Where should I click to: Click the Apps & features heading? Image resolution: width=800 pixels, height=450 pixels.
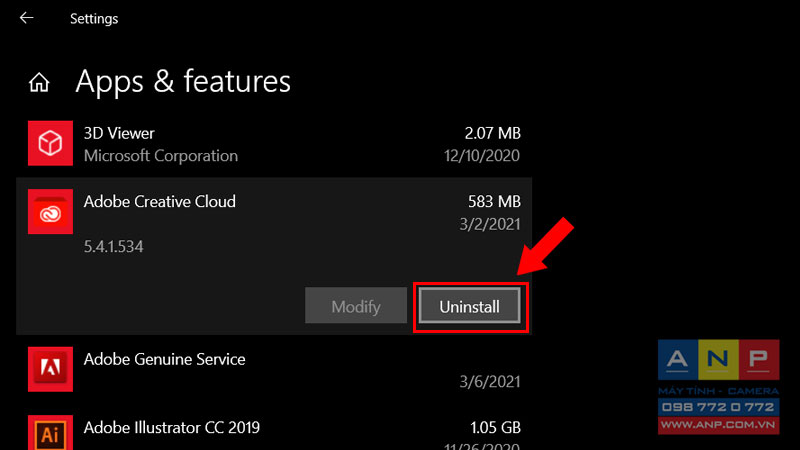(x=183, y=82)
